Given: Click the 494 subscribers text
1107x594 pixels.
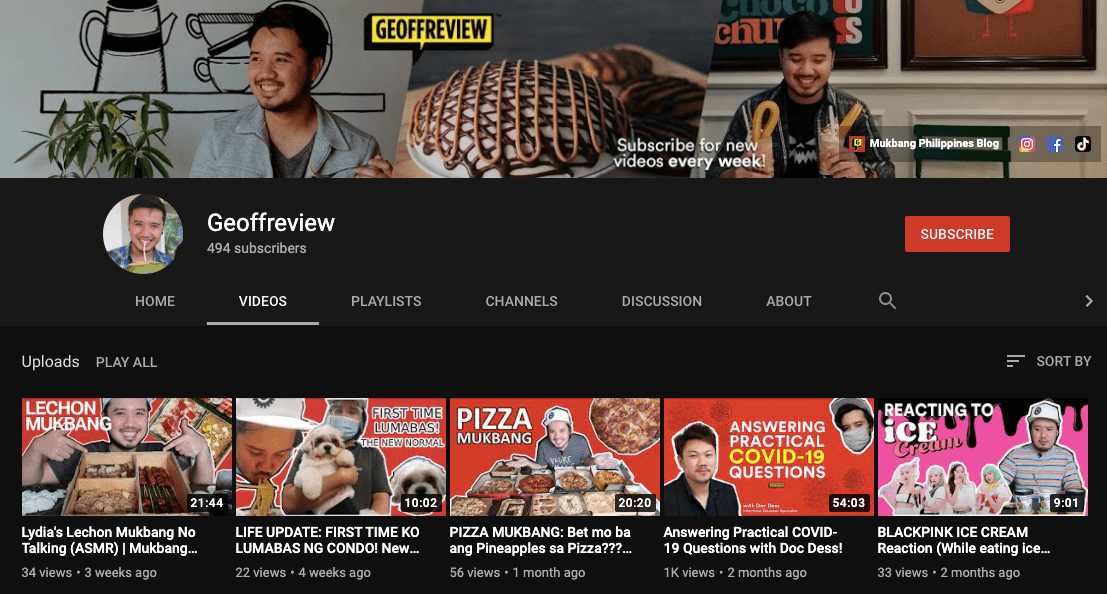Looking at the screenshot, I should (256, 249).
